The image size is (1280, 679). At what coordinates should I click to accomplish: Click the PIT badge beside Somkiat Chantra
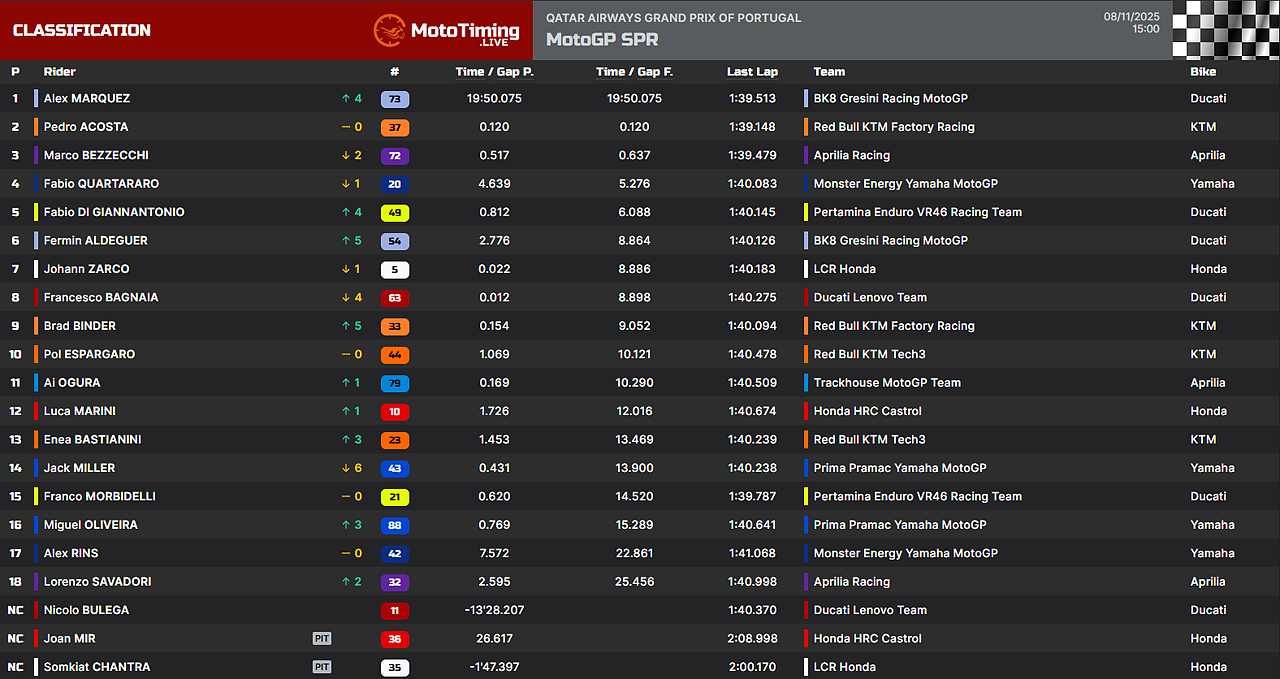click(322, 667)
